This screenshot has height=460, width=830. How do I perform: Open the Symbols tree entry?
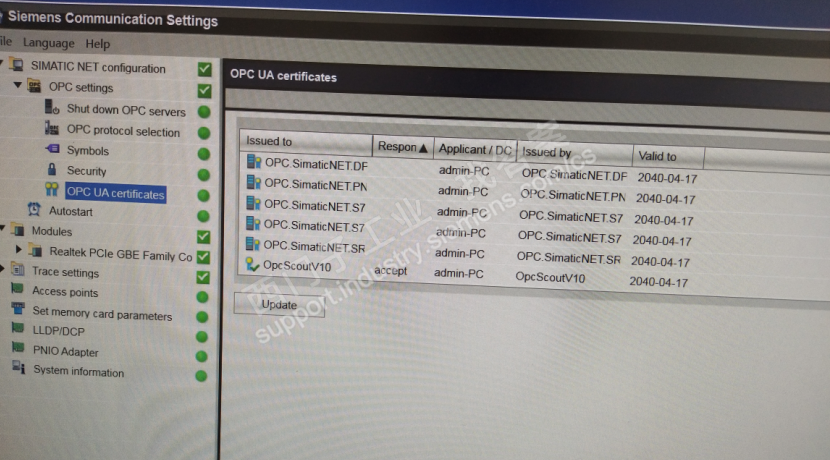tap(88, 151)
